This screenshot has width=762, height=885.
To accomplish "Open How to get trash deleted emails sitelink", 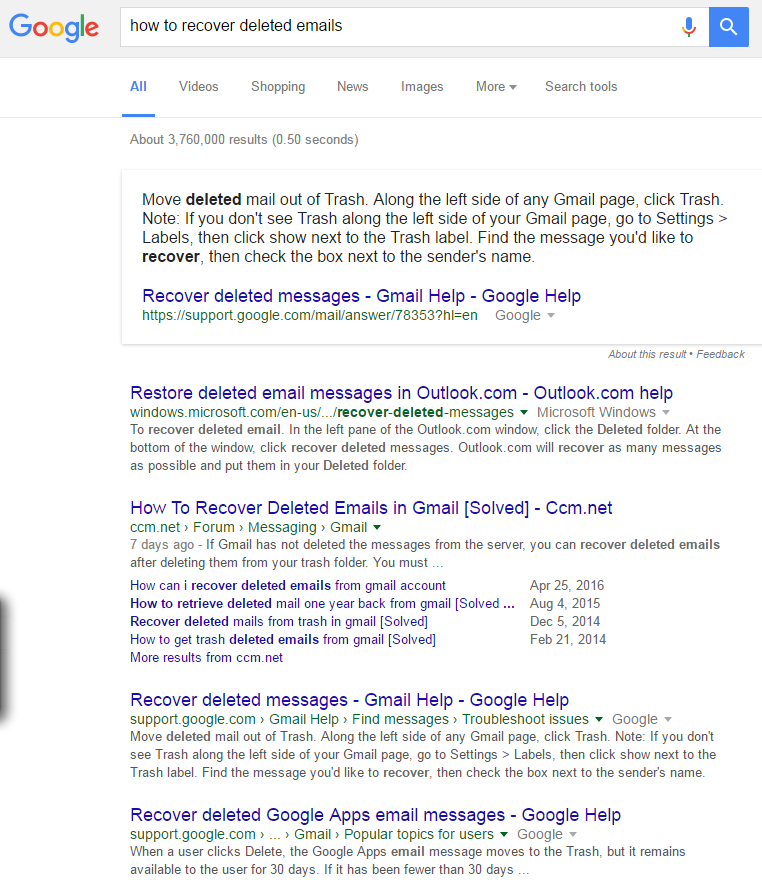I will coord(283,639).
